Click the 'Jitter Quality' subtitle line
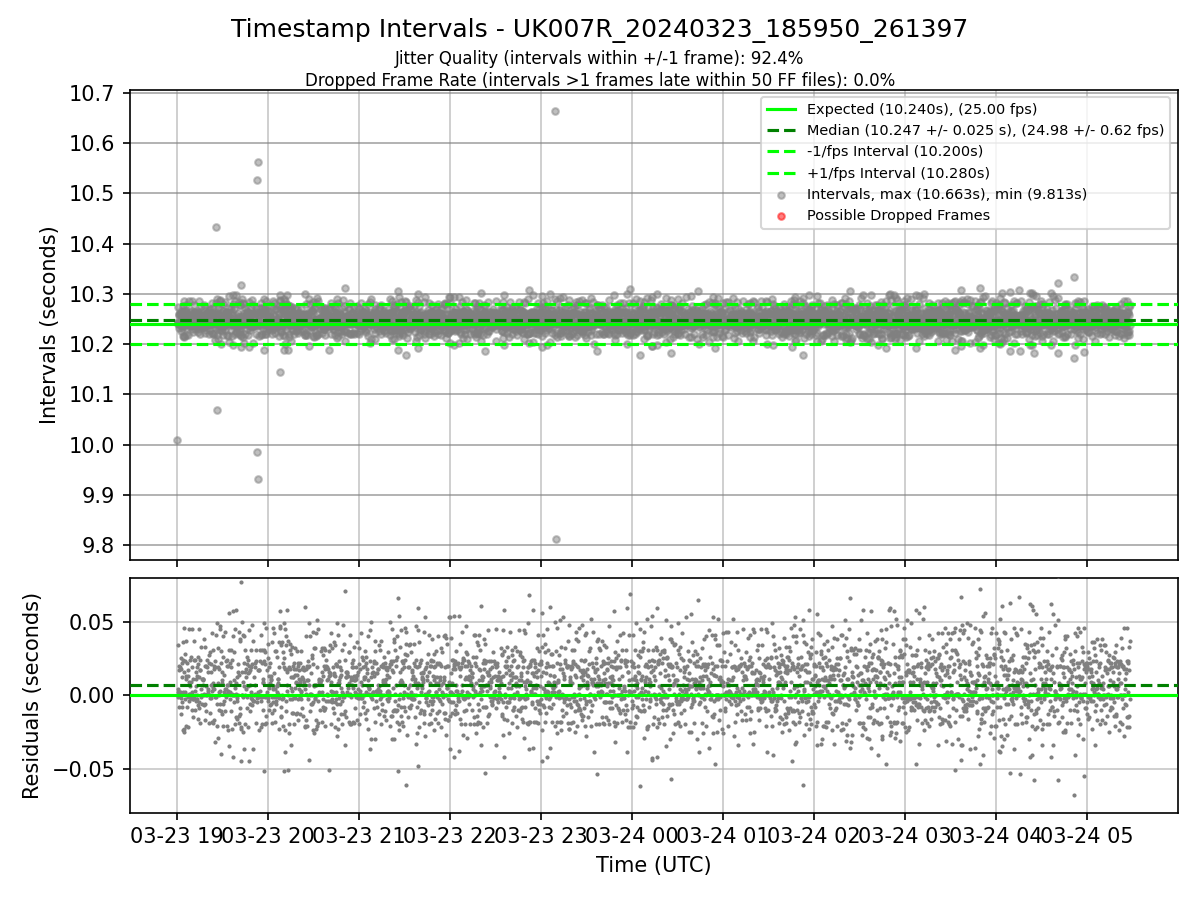Image resolution: width=1200 pixels, height=900 pixels. coord(599,58)
